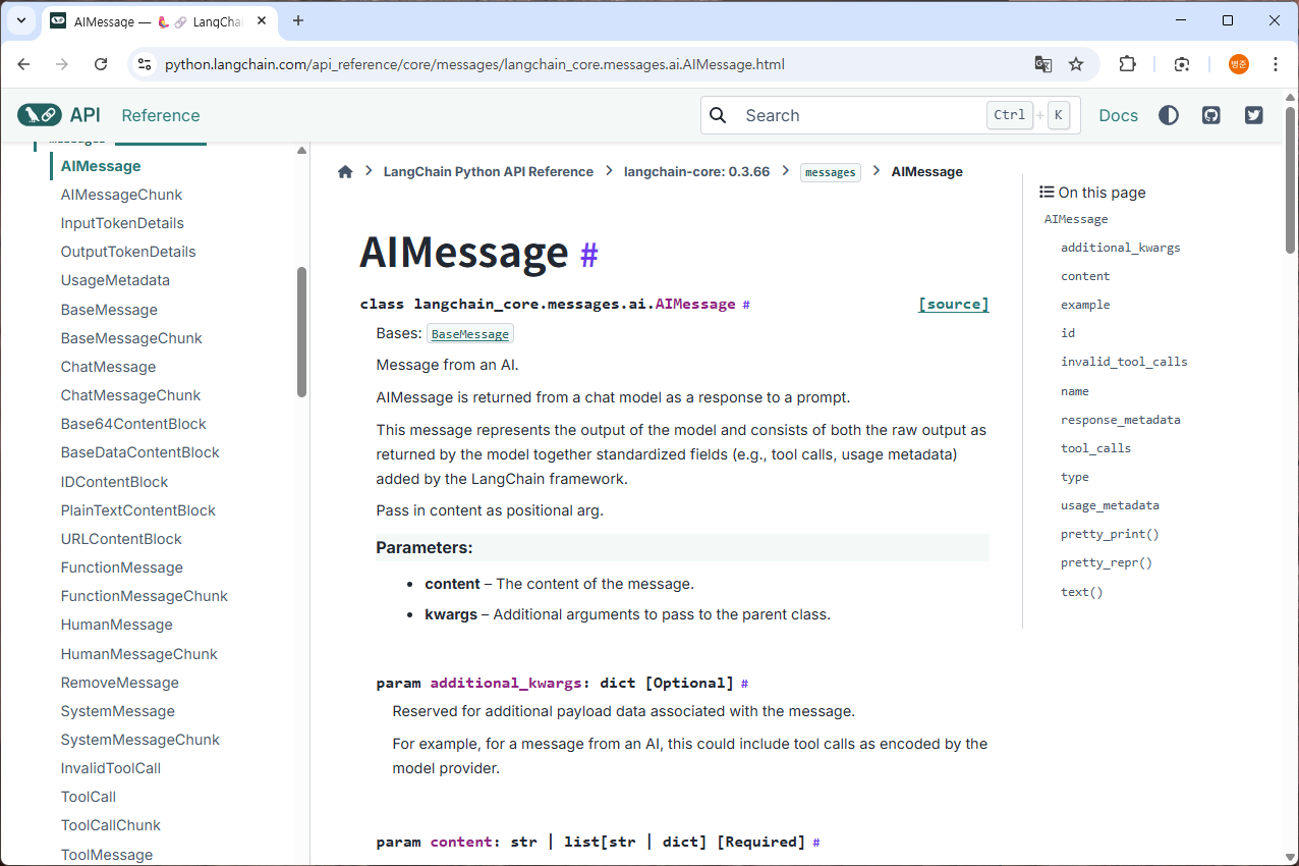
Task: Open InputTokenDetails in the sidebar
Action: click(x=122, y=223)
